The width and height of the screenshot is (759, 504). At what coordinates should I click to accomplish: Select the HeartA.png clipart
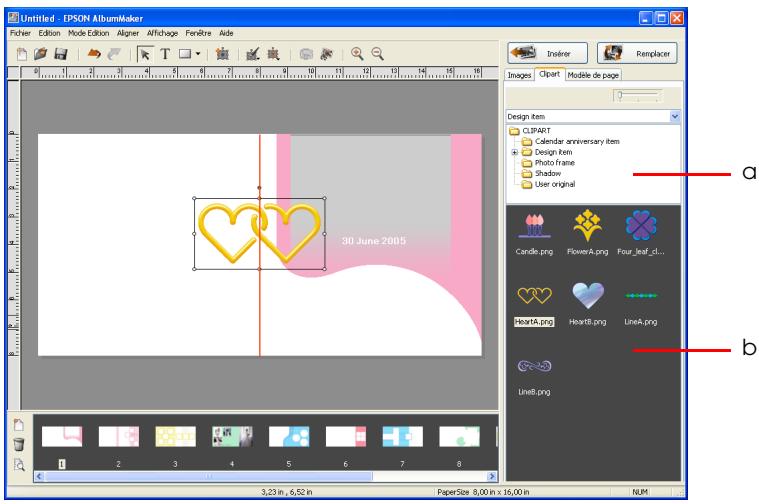(x=534, y=305)
